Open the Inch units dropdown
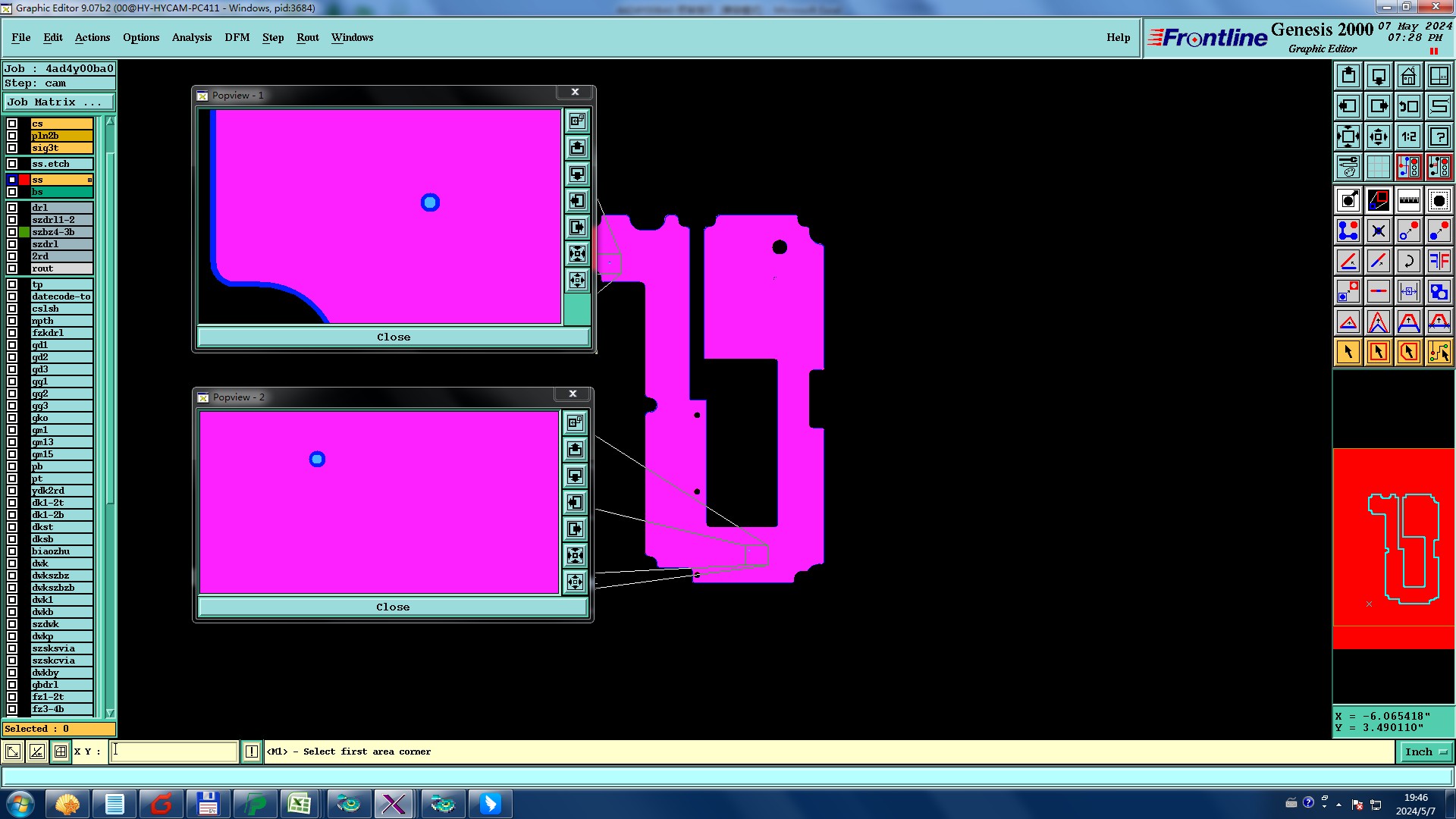 (x=1426, y=752)
